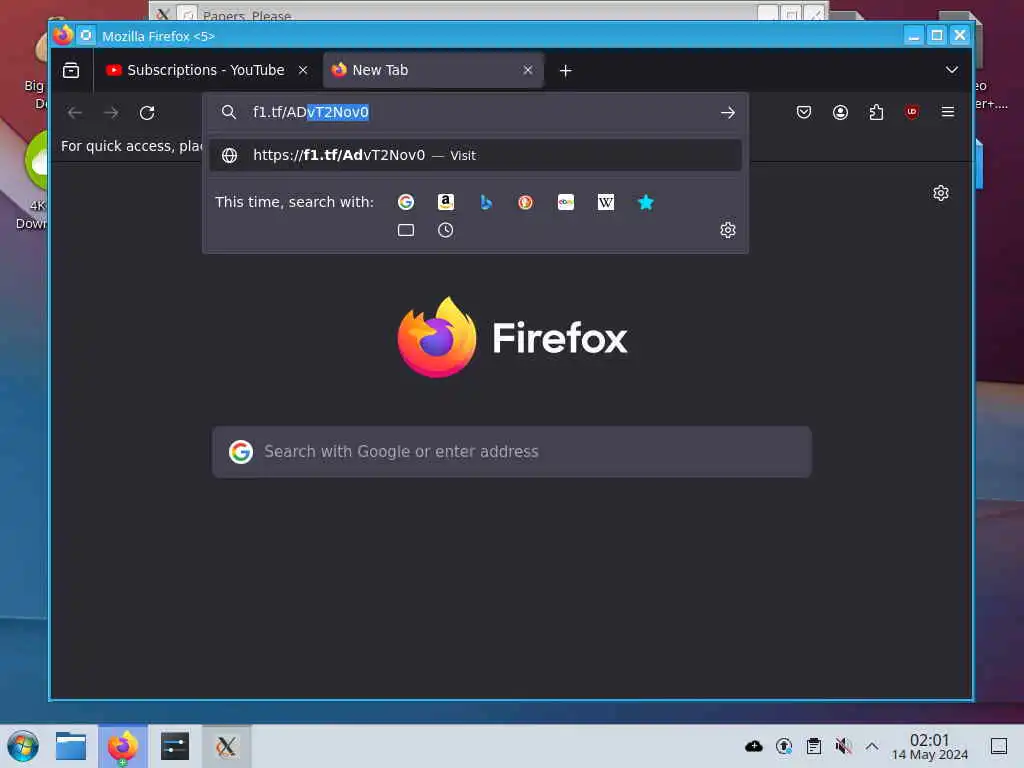The image size is (1024, 768).
Task: Visit suggestion https://f1.tf/AdvT2Nov0
Action: [x=475, y=155]
